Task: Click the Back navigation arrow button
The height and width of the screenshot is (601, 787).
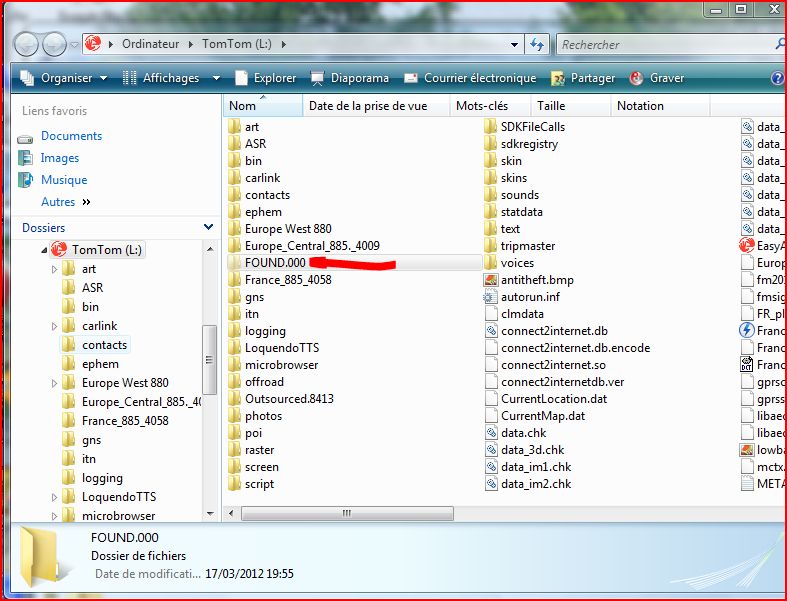Action: [26, 45]
